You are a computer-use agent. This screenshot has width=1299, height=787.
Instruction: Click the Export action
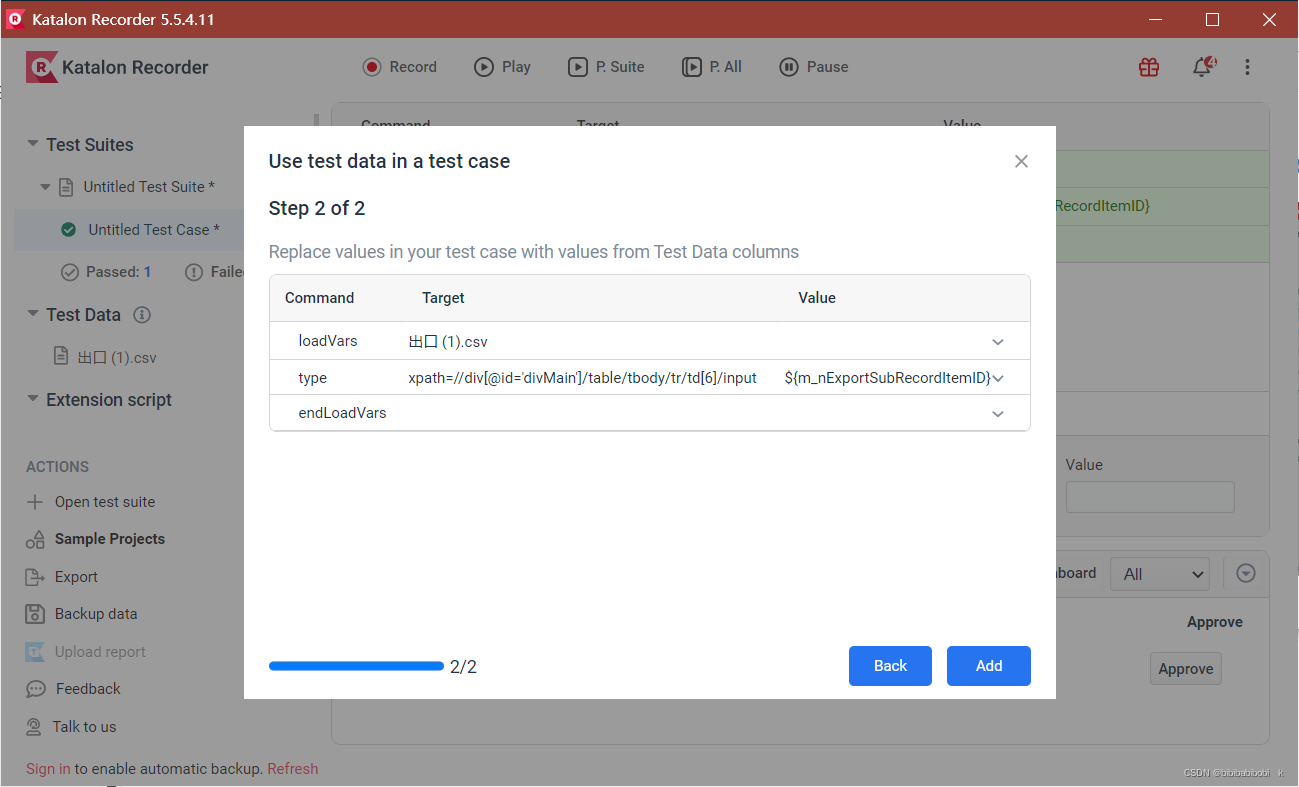coord(76,577)
